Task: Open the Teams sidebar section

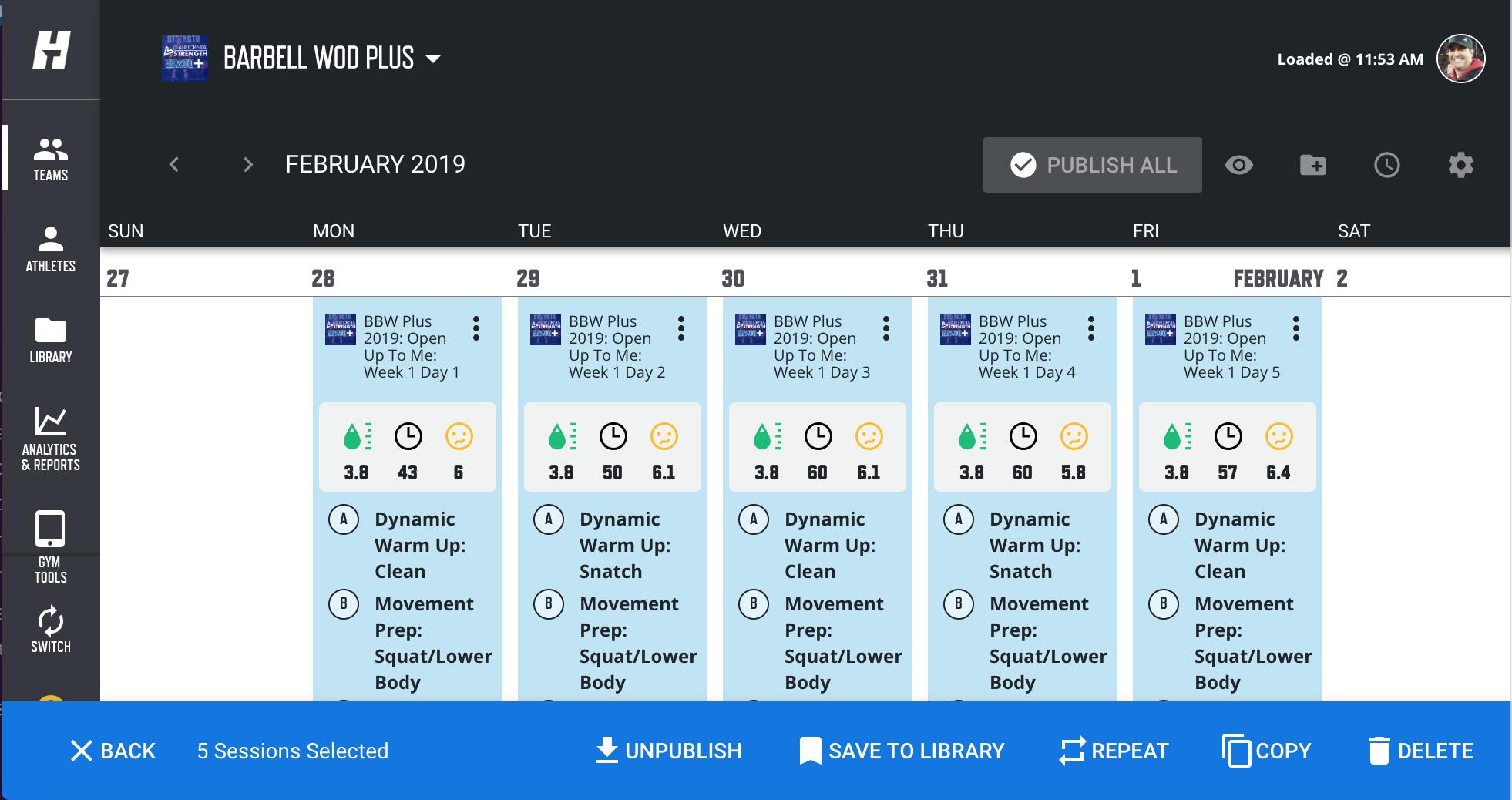Action: pyautogui.click(x=51, y=159)
